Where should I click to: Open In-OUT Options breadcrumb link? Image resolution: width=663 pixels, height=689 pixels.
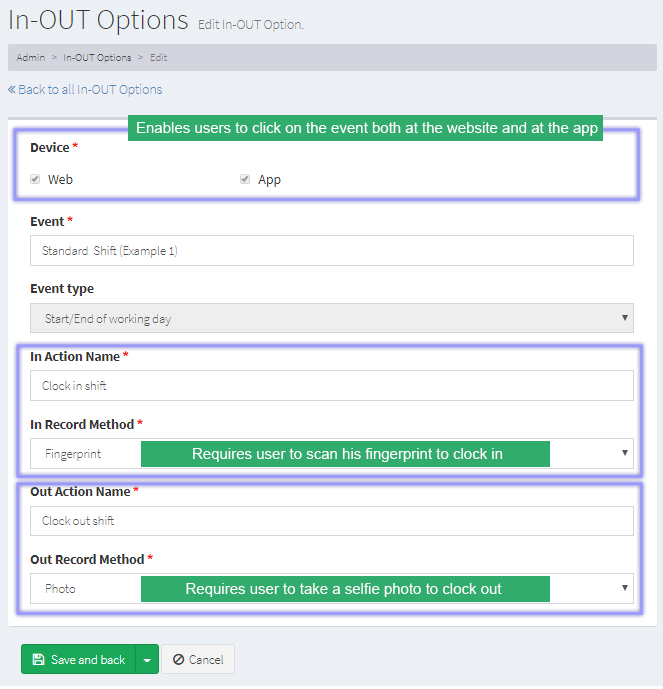pos(97,58)
